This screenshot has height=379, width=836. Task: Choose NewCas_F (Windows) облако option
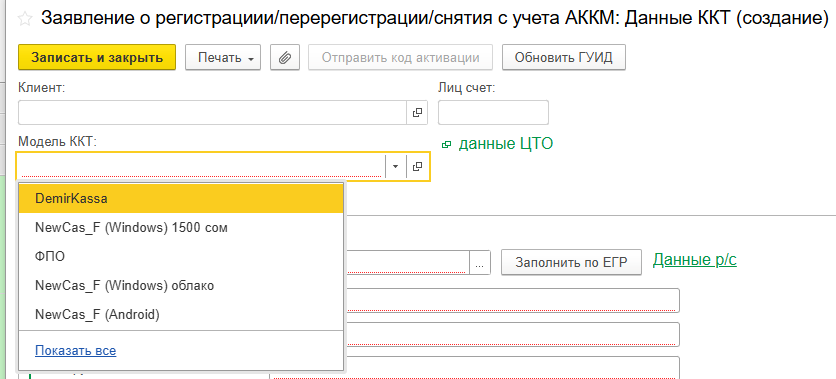click(x=181, y=286)
